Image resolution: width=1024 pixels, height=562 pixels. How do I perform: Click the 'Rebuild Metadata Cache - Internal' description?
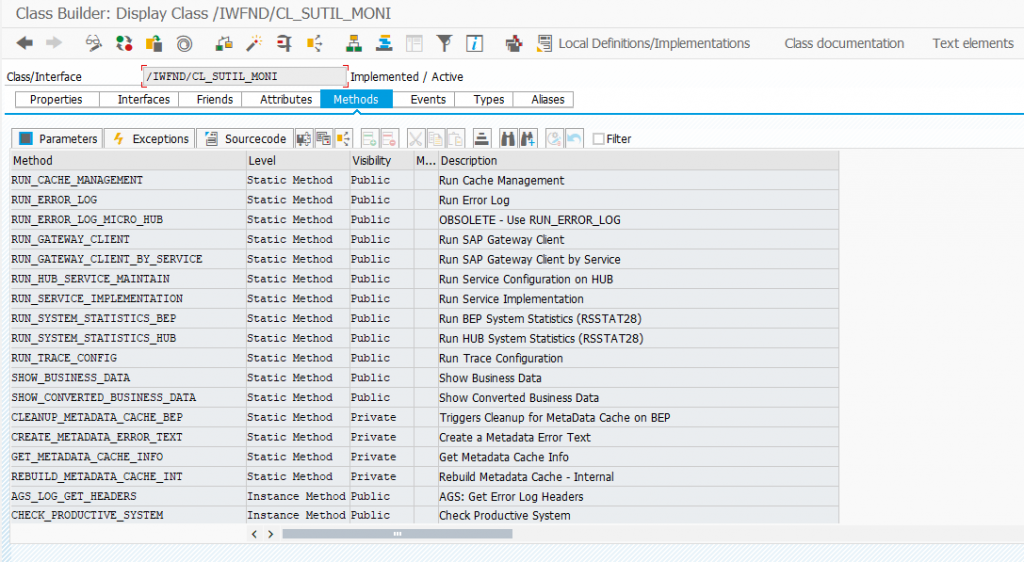click(x=526, y=476)
